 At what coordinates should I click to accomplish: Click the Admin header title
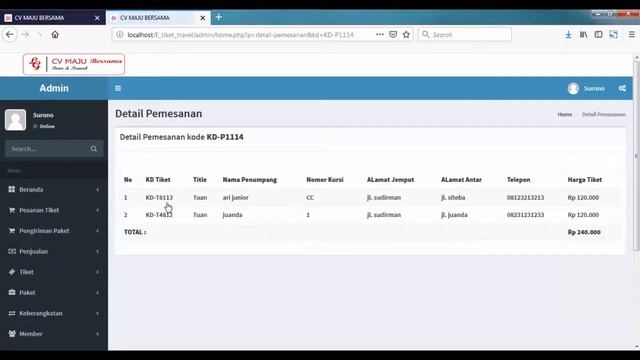[54, 88]
